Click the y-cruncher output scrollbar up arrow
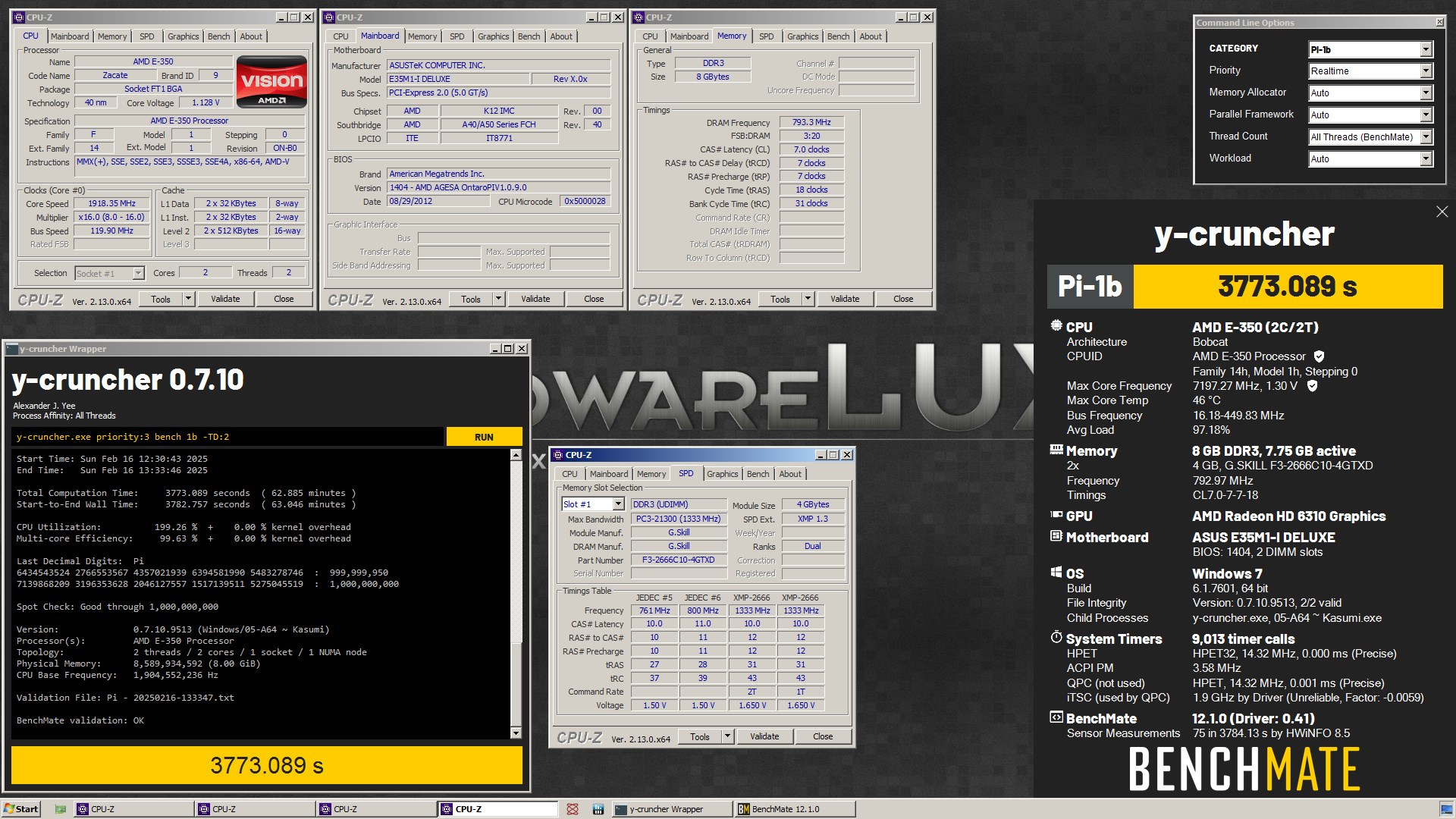This screenshot has height=819, width=1456. 516,455
